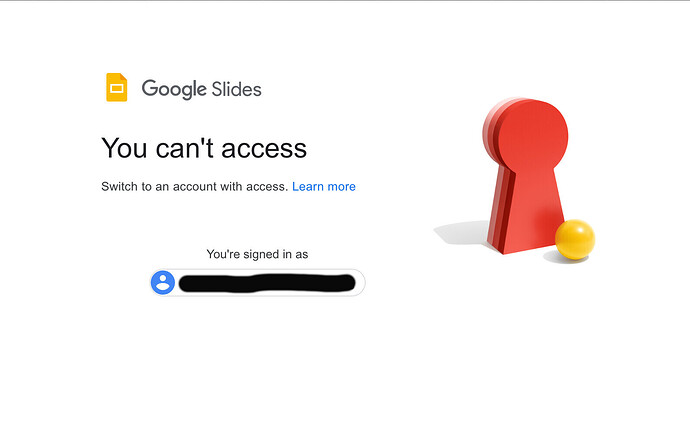Click the word "can't" in the heading
Viewport: 690px width, 441px height.
(185, 148)
